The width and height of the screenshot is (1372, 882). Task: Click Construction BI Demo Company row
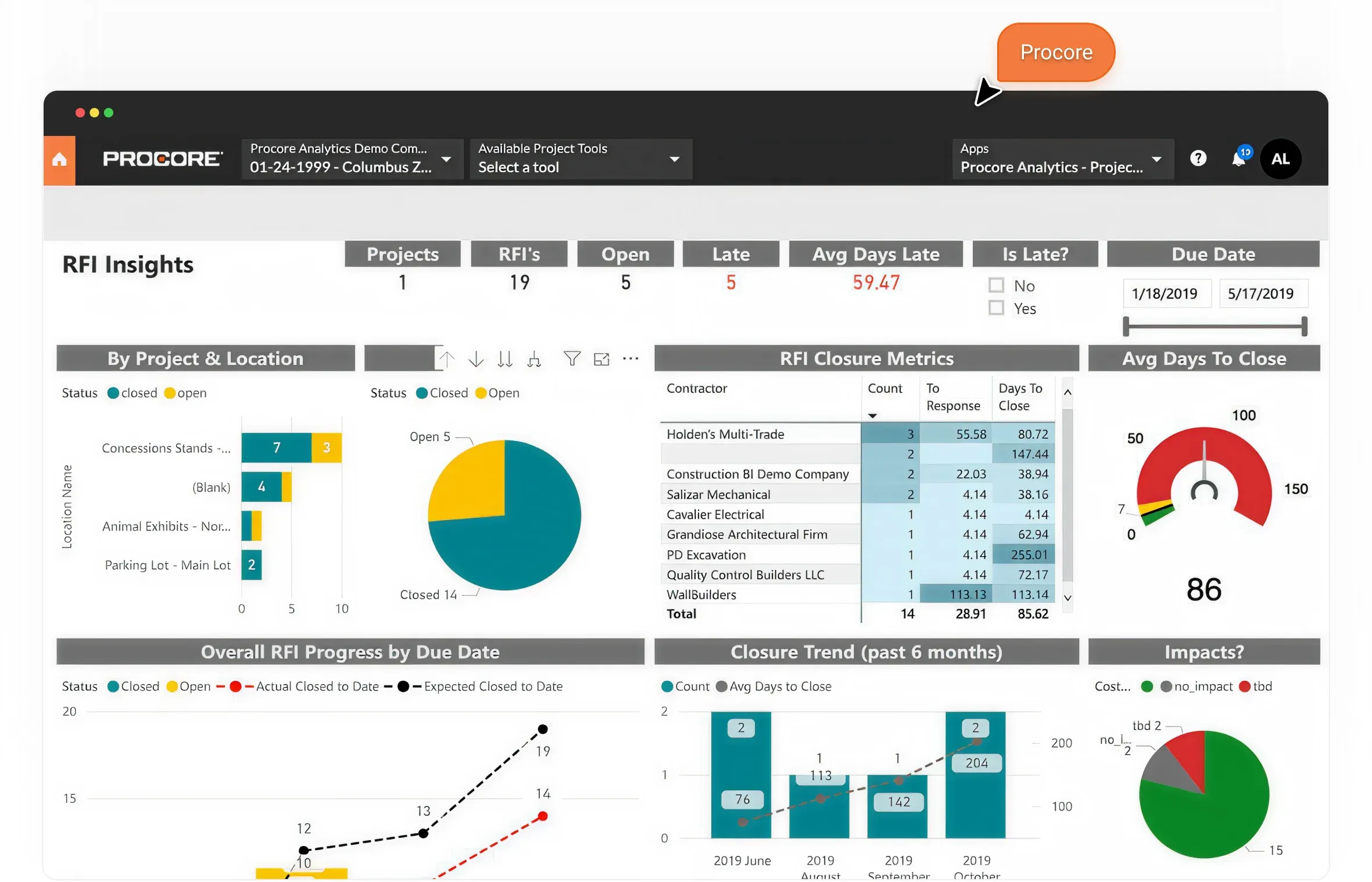click(858, 474)
